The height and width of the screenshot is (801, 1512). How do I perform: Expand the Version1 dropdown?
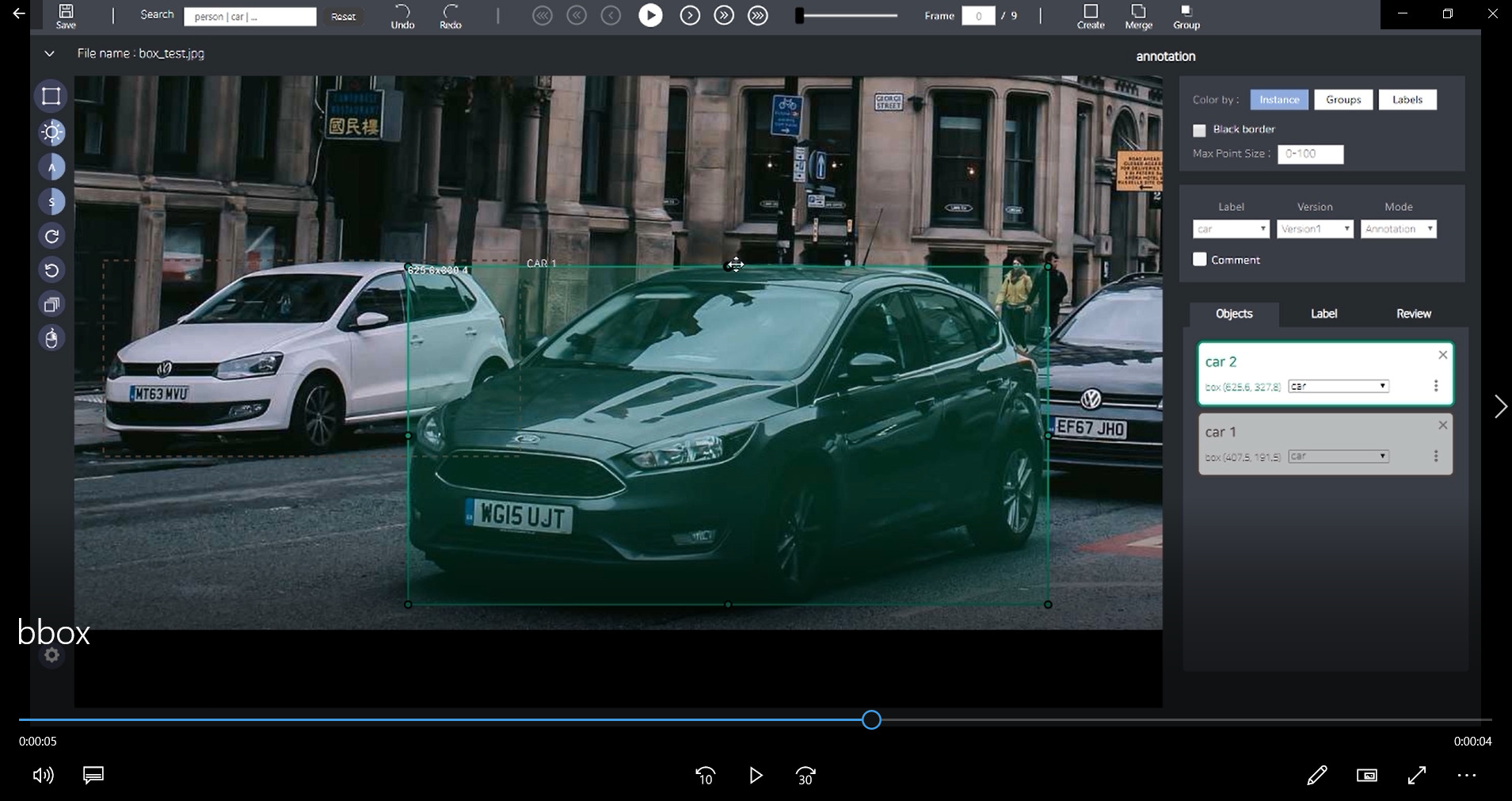click(1315, 229)
